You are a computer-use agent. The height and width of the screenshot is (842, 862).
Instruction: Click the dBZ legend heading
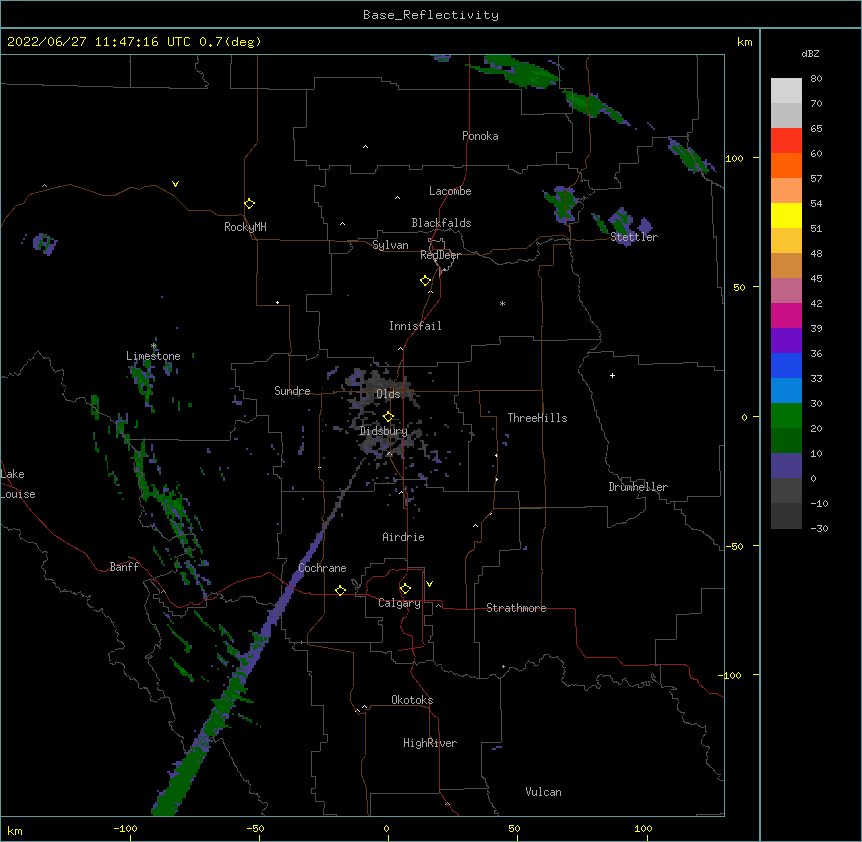(810, 54)
